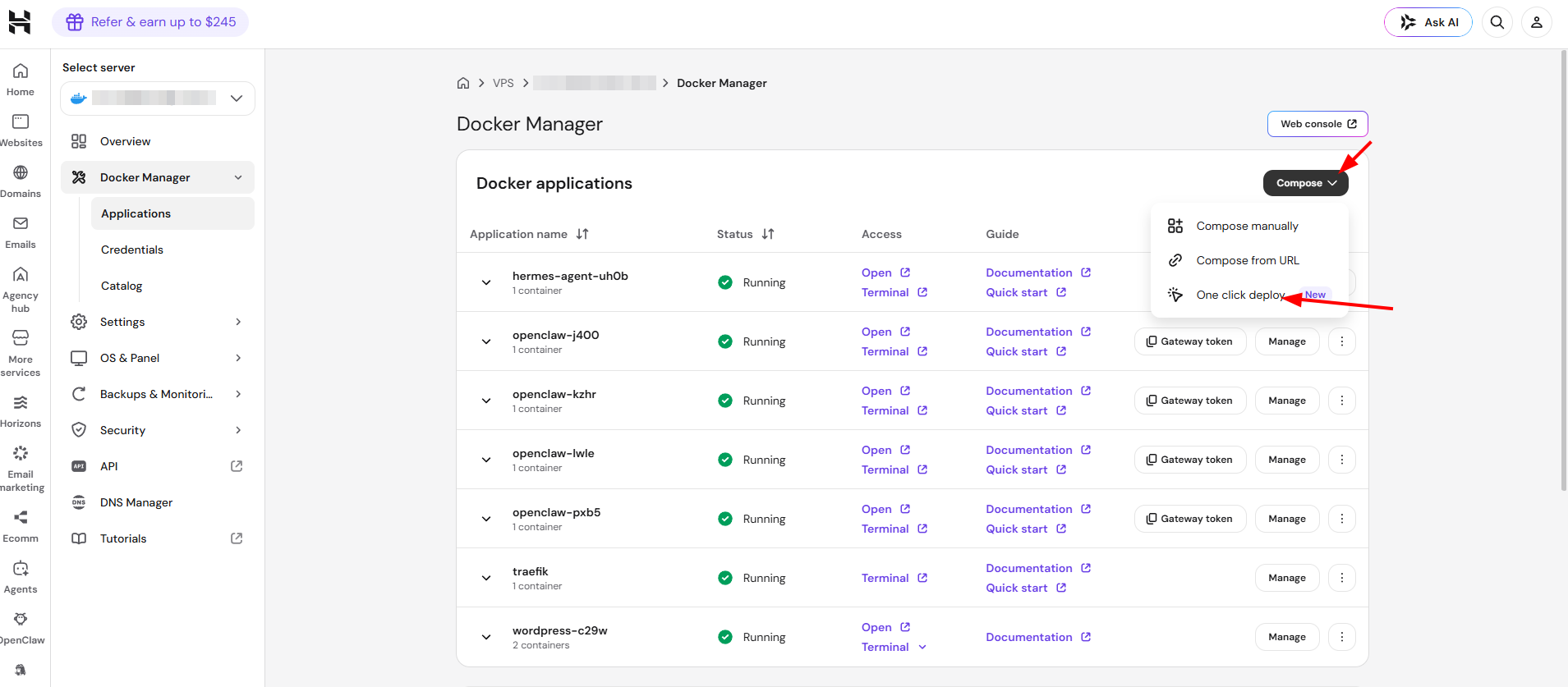Open More services icon
Viewport: 1568px width, 687px height.
[x=21, y=354]
